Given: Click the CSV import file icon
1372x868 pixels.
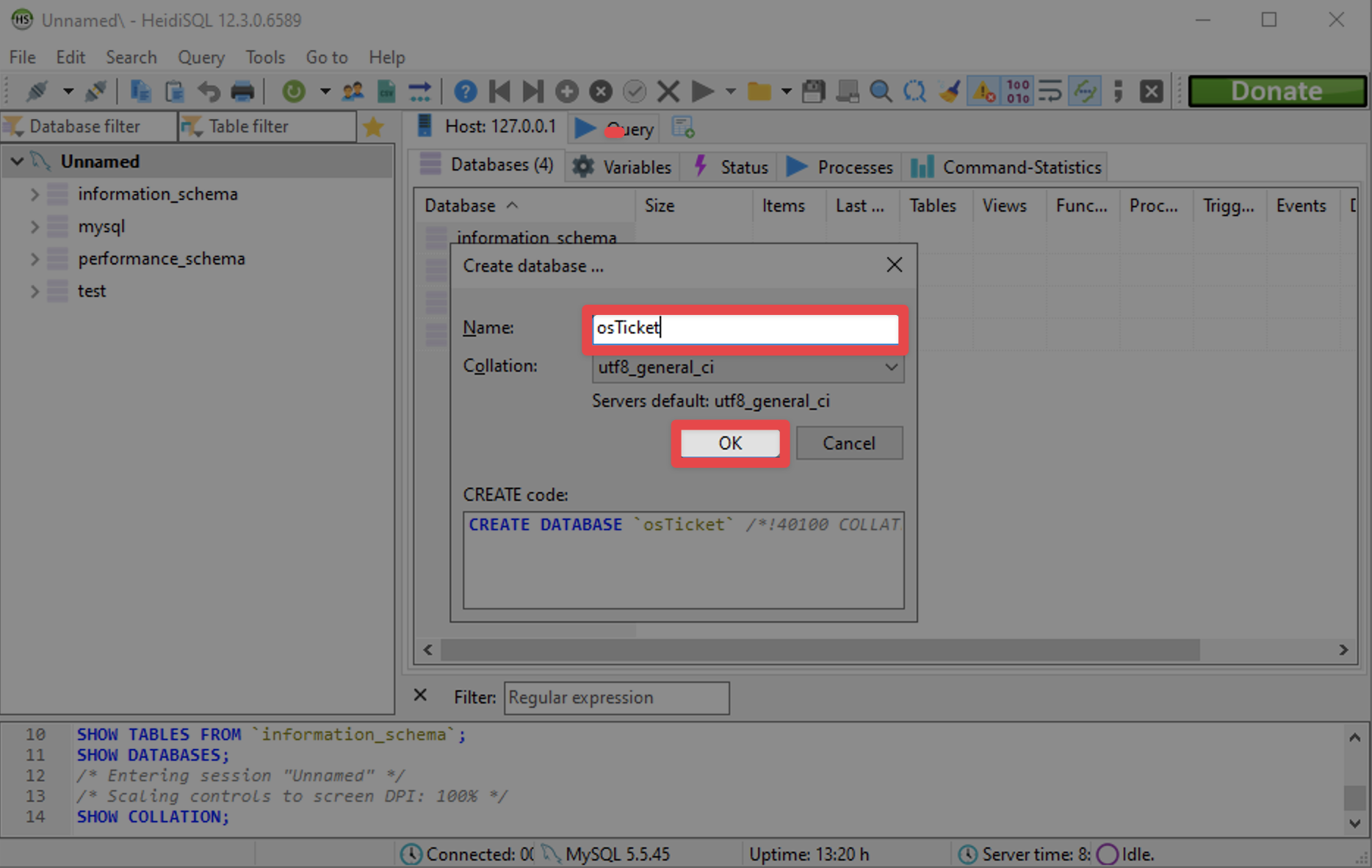Looking at the screenshot, I should point(386,91).
